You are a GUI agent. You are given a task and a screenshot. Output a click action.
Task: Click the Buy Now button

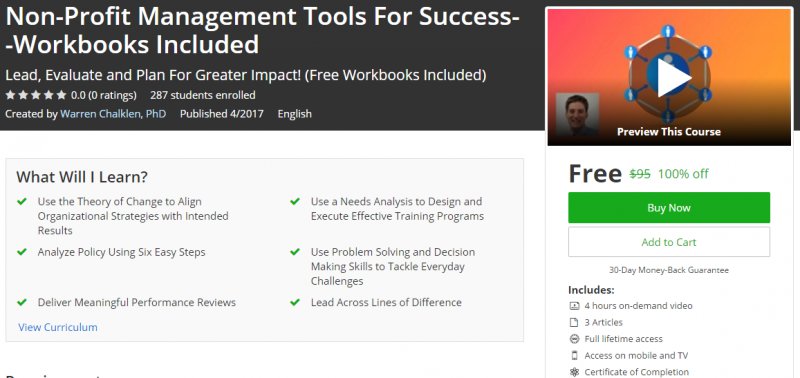pyautogui.click(x=669, y=208)
